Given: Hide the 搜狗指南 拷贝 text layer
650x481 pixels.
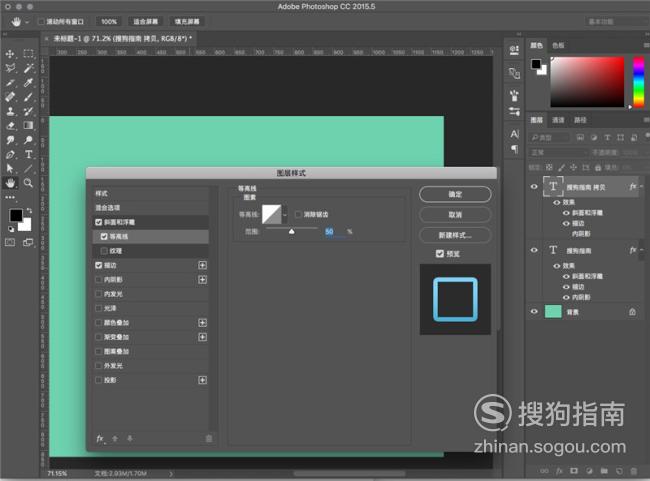Looking at the screenshot, I should click(x=534, y=187).
